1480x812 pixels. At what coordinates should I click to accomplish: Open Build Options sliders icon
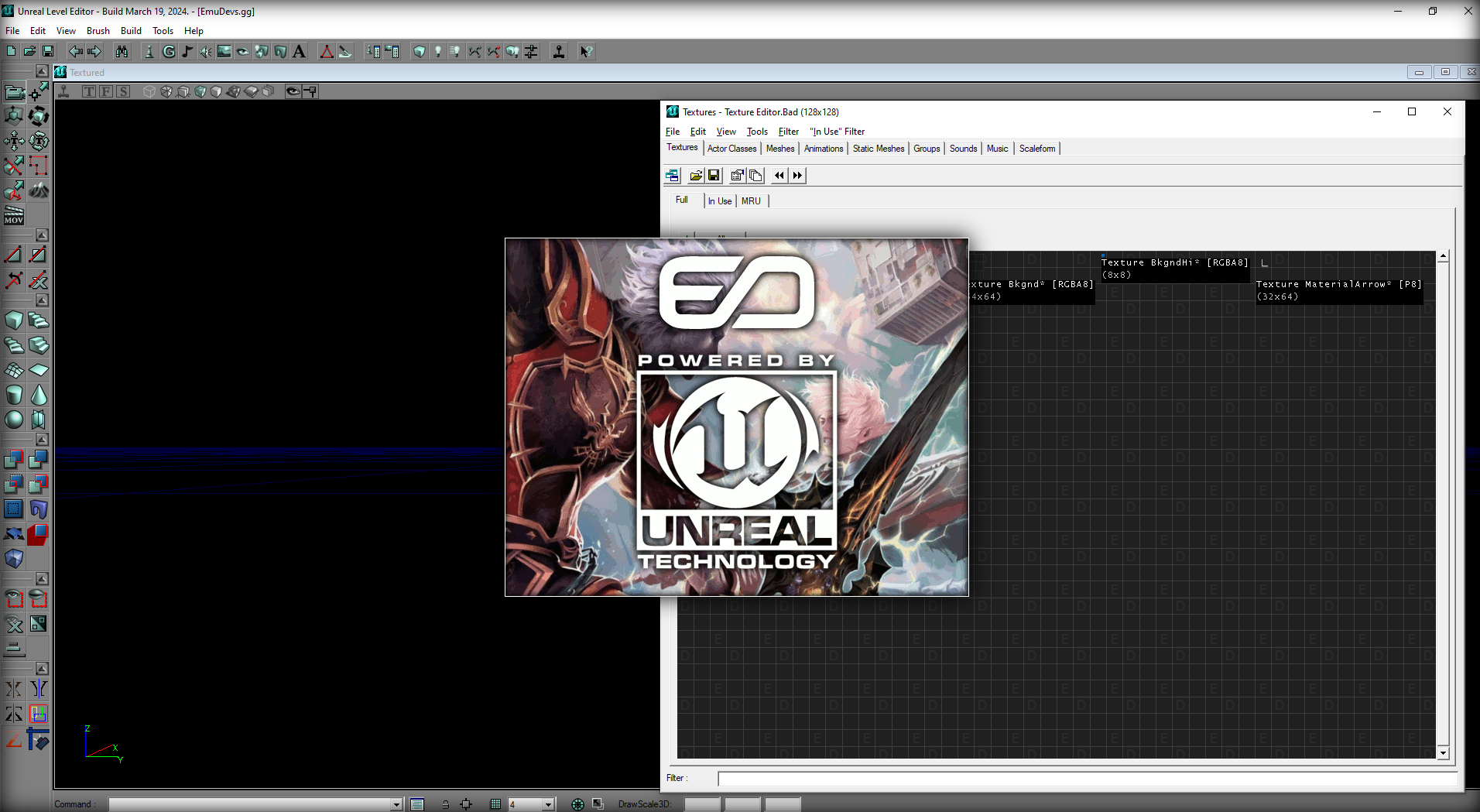tap(531, 51)
